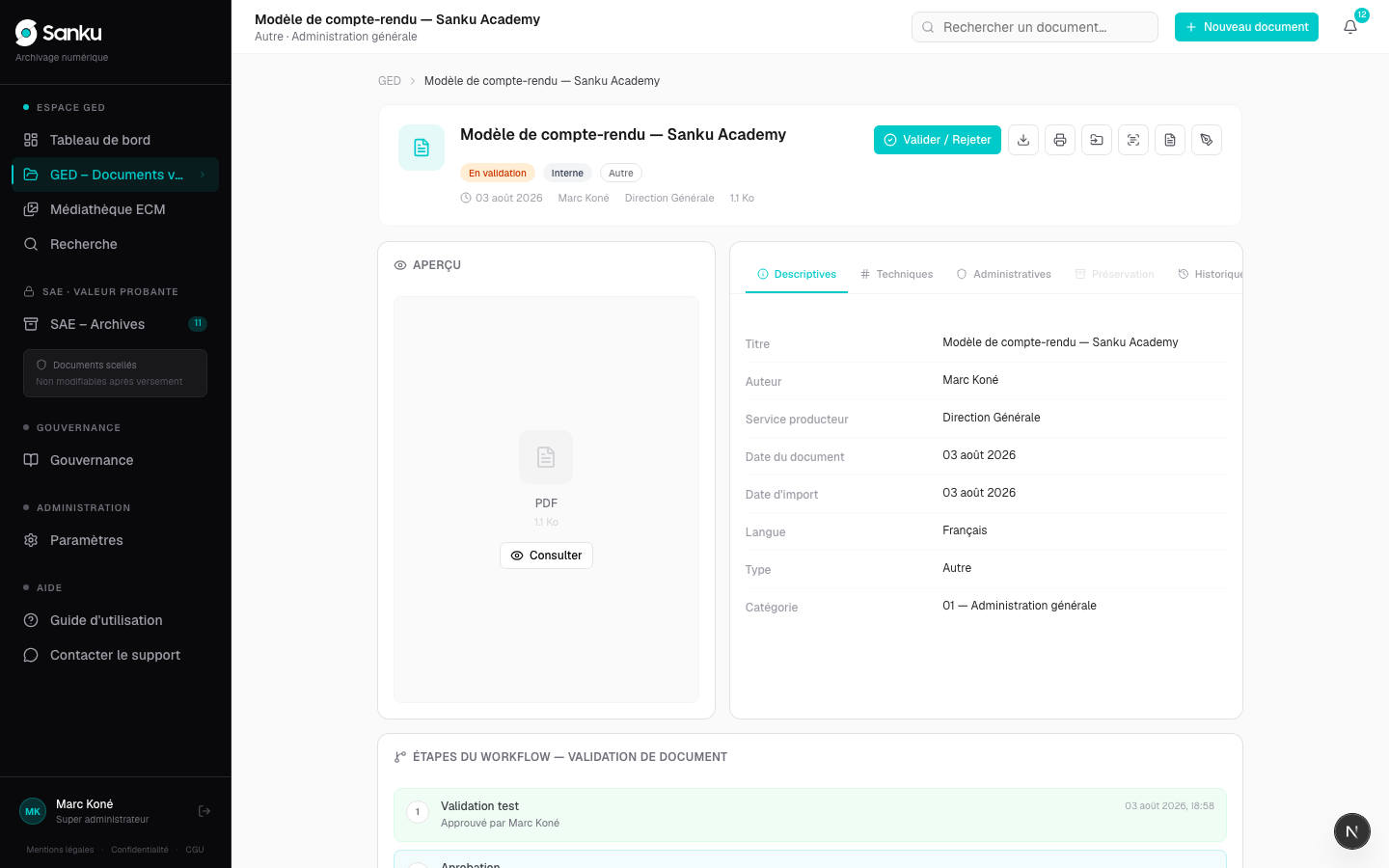The height and width of the screenshot is (868, 1389).
Task: Click the Interne tag
Action: coord(567,173)
